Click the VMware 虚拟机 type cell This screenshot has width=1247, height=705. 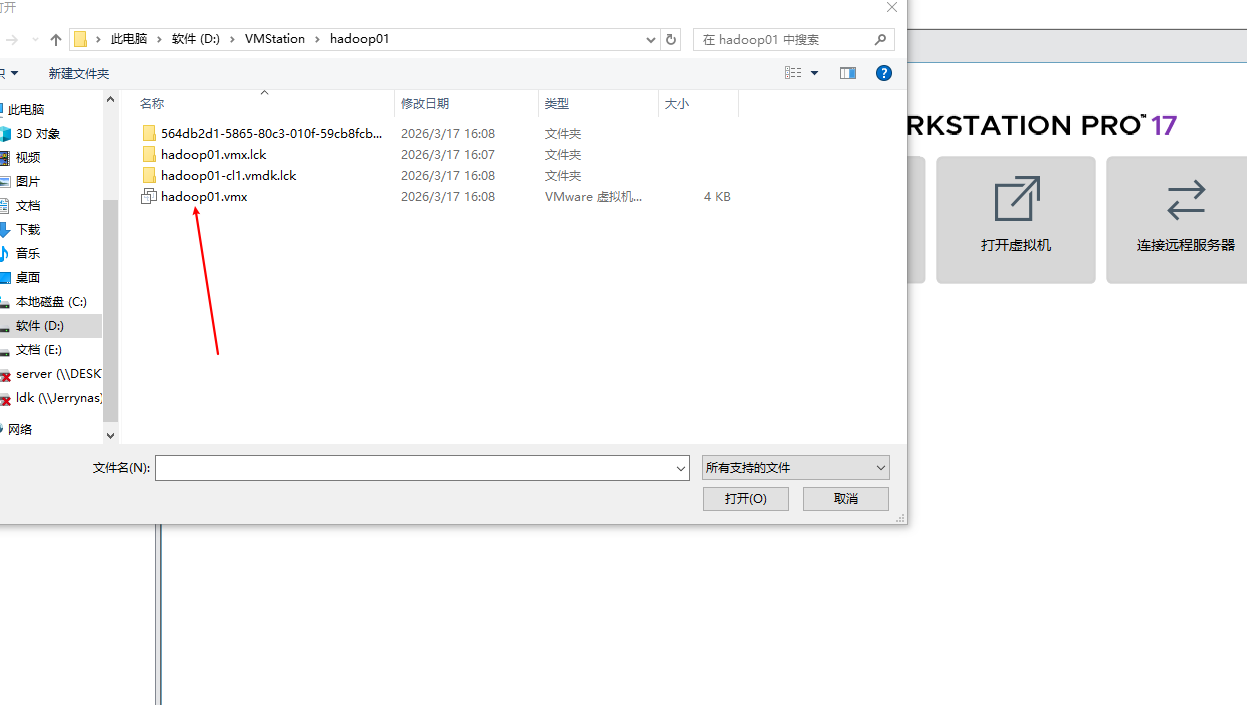[x=594, y=197]
